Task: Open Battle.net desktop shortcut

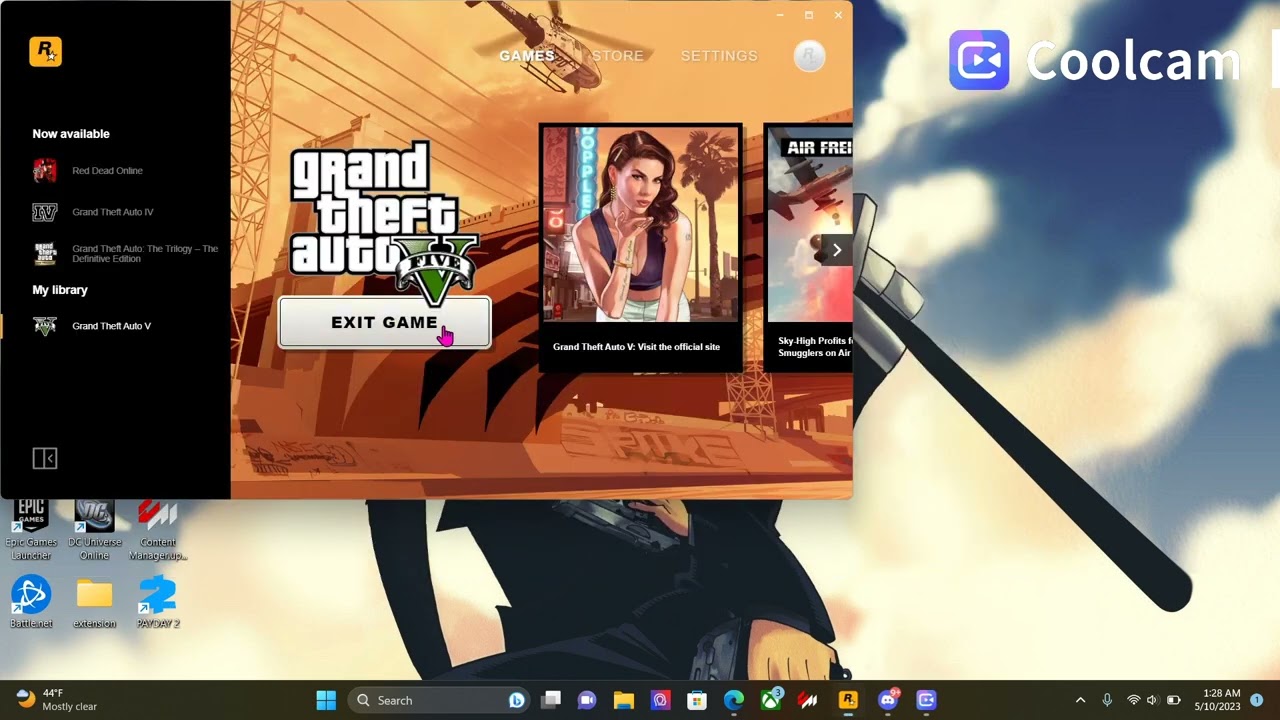Action: 31,603
